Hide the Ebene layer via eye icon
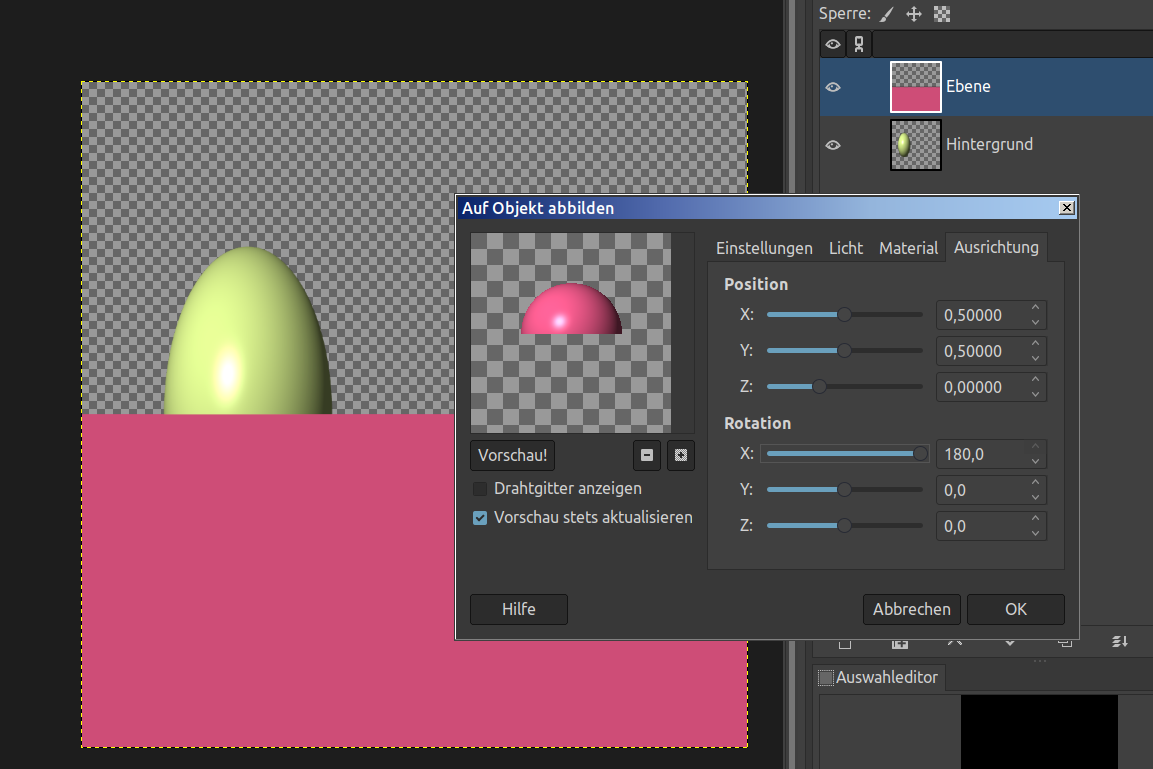1153x769 pixels. (832, 87)
